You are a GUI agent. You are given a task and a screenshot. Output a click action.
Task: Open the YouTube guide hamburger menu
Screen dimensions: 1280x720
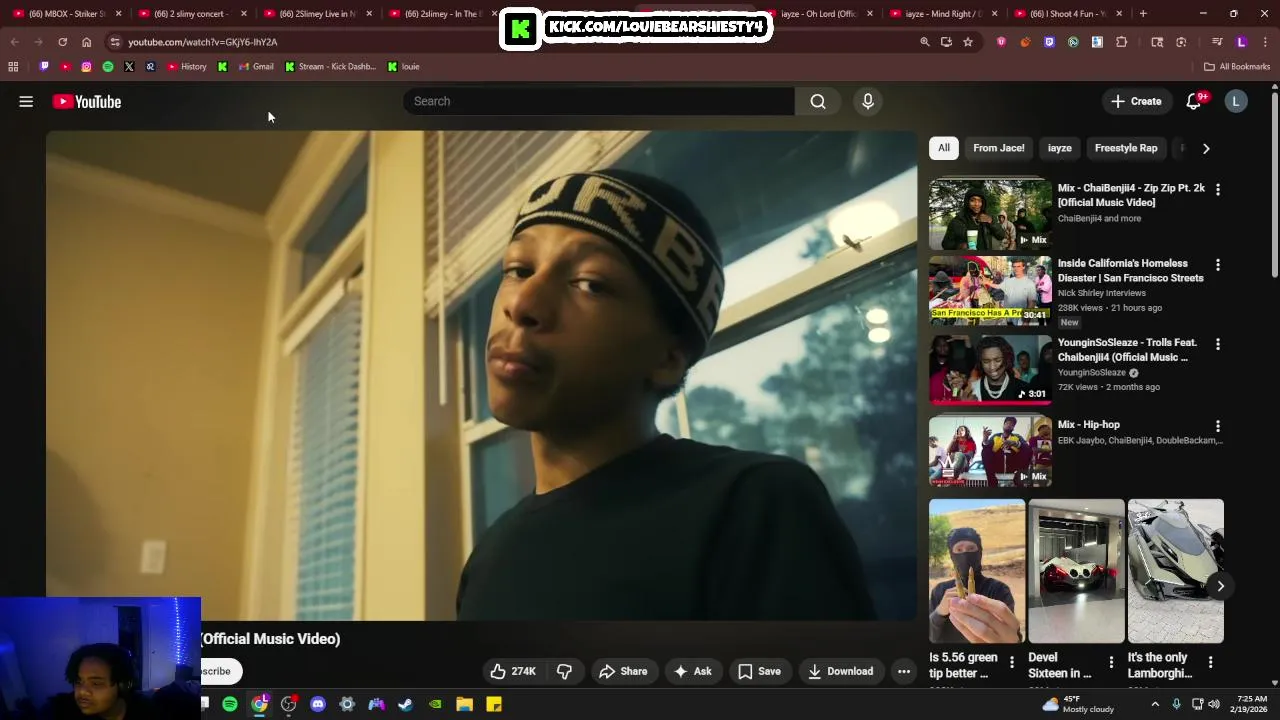coord(26,101)
